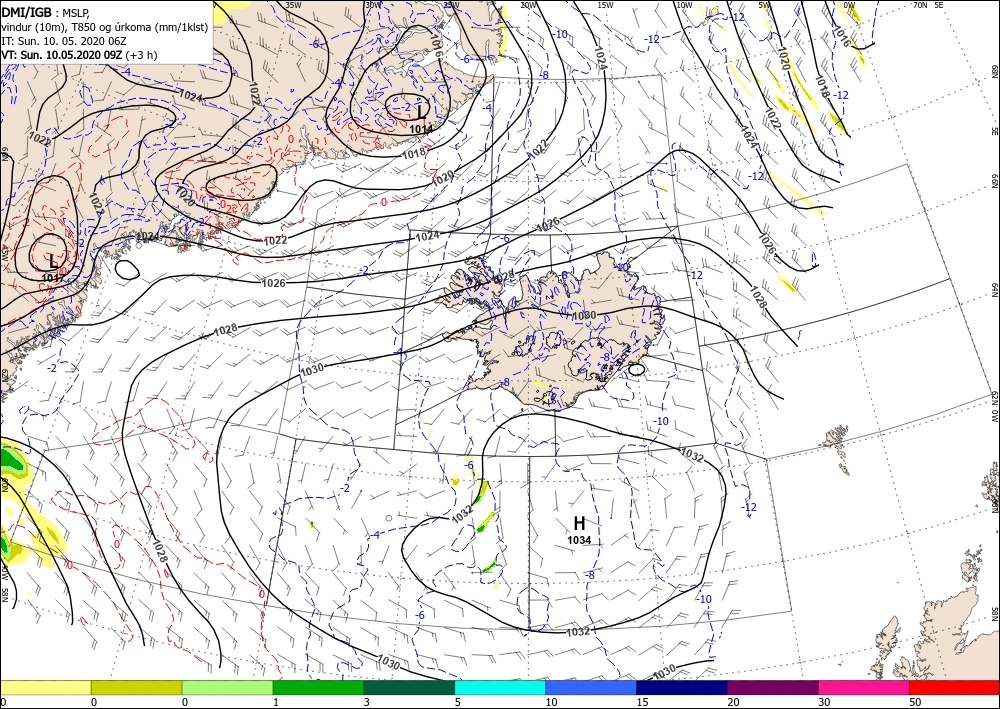The height and width of the screenshot is (709, 1000).
Task: Click the '70N 5E' corner label
Action: click(928, 5)
